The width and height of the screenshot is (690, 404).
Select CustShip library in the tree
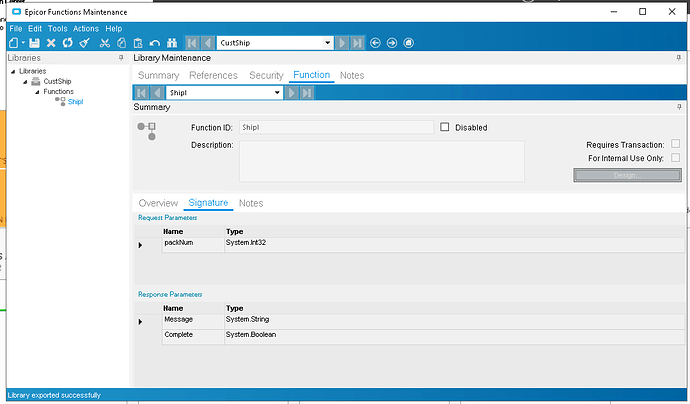[57, 81]
